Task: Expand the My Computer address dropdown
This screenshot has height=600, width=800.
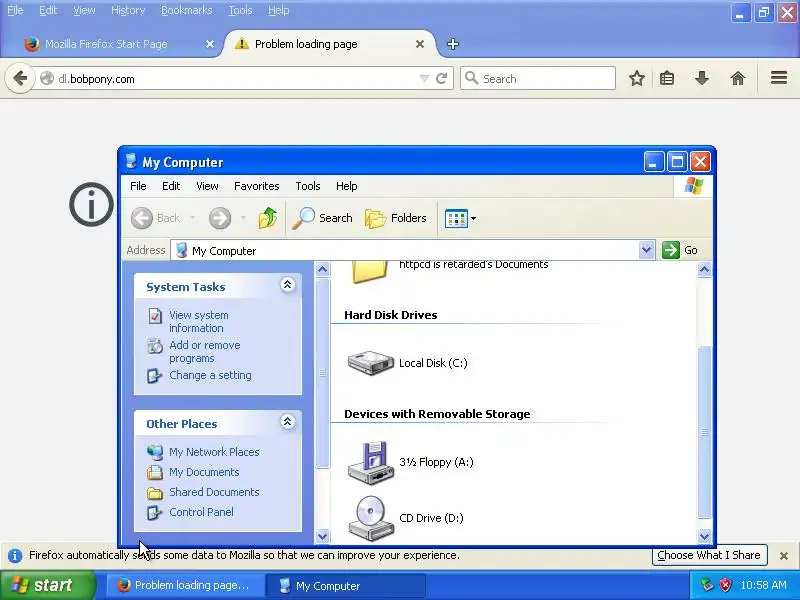Action: [x=646, y=250]
